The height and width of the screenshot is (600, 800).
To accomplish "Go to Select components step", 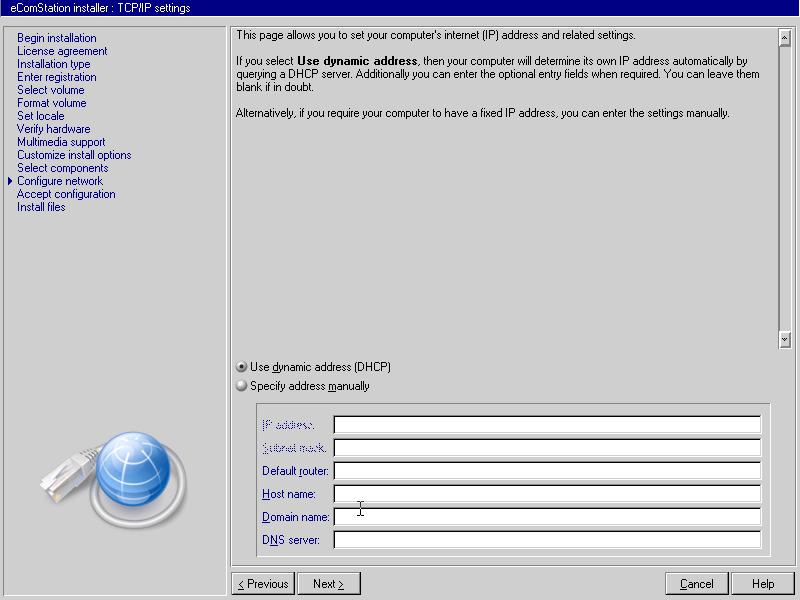I will tap(63, 168).
